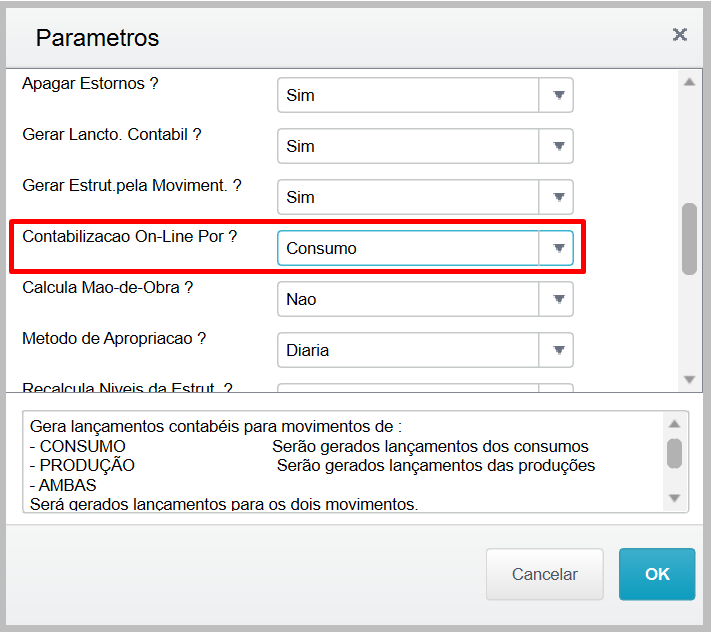Click the Apagar Estornos field showing Sim
This screenshot has width=711, height=632.
coord(408,96)
